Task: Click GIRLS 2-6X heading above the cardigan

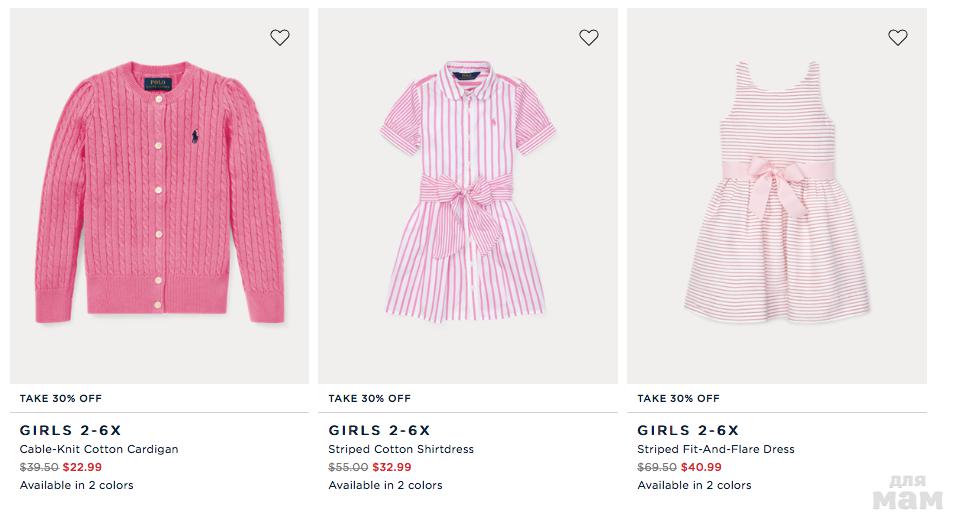Action: (x=70, y=431)
